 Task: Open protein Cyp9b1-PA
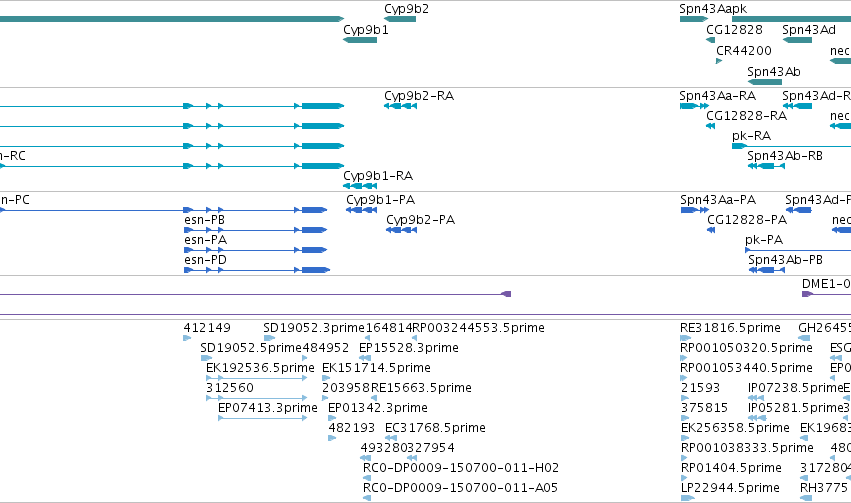[380, 200]
